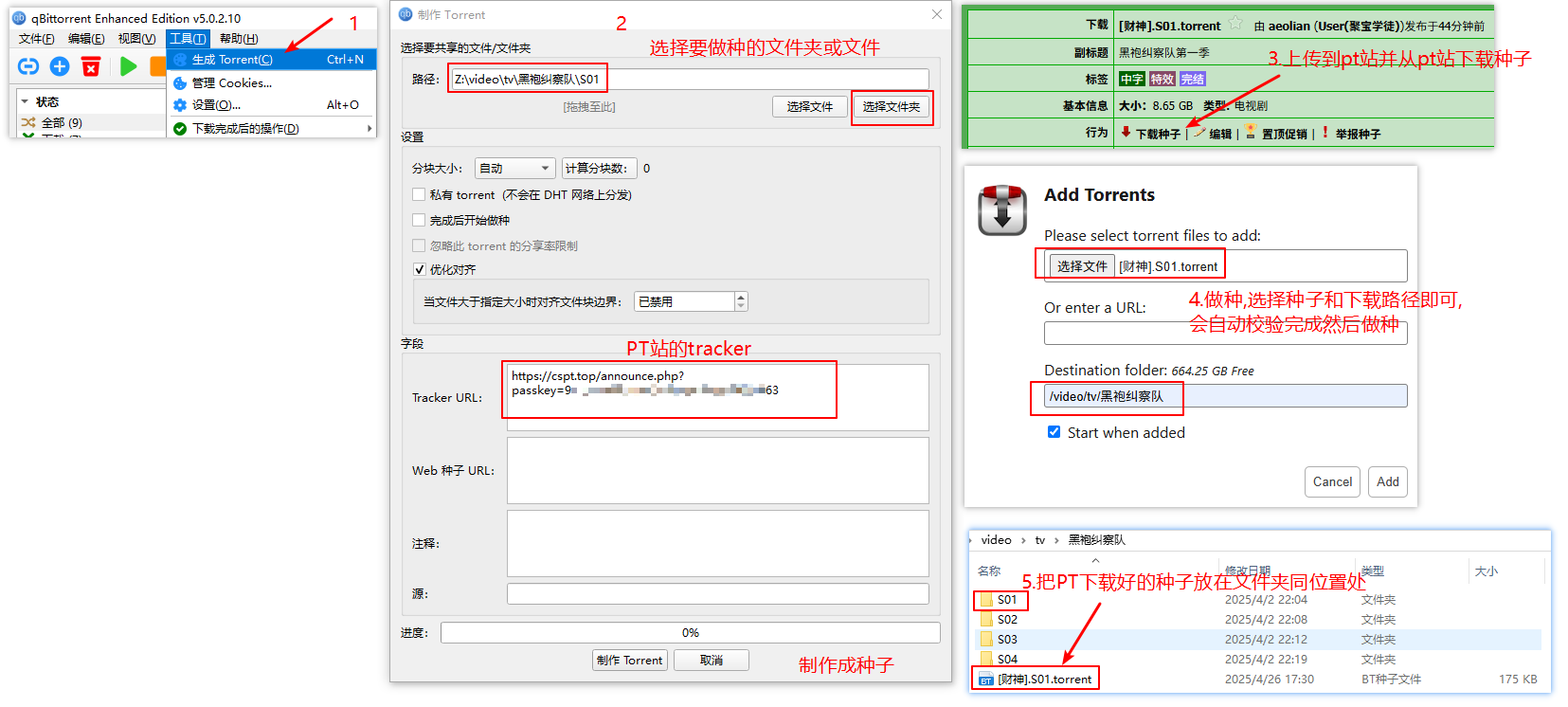Image resolution: width=1568 pixels, height=707 pixels.
Task: Click the shuffle icon next to 全部 (9)
Action: coord(28,122)
